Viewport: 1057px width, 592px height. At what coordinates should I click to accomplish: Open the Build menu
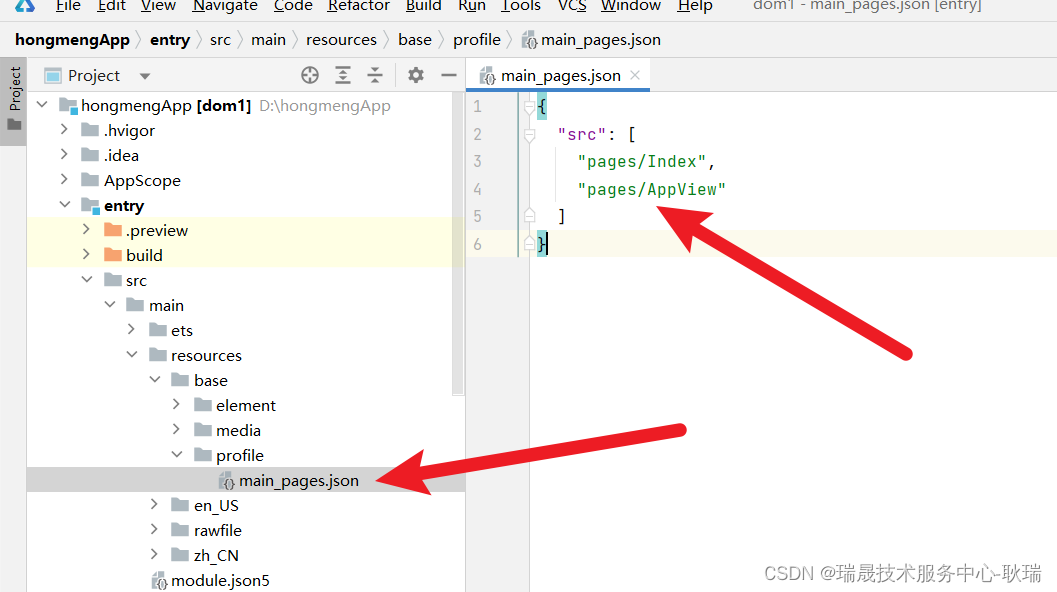423,6
